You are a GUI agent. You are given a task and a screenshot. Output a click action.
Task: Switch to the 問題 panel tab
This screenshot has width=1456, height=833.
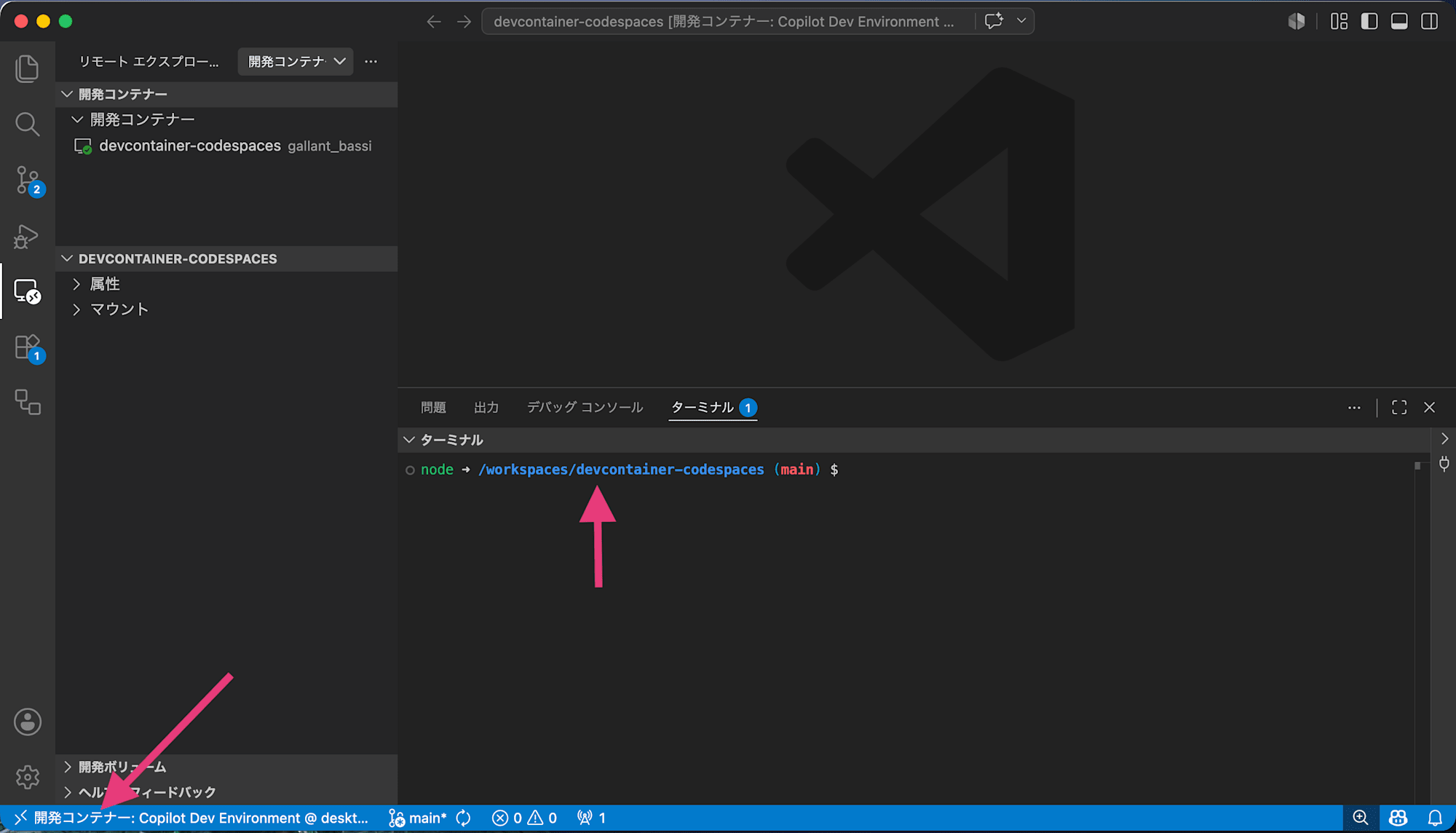coord(433,407)
